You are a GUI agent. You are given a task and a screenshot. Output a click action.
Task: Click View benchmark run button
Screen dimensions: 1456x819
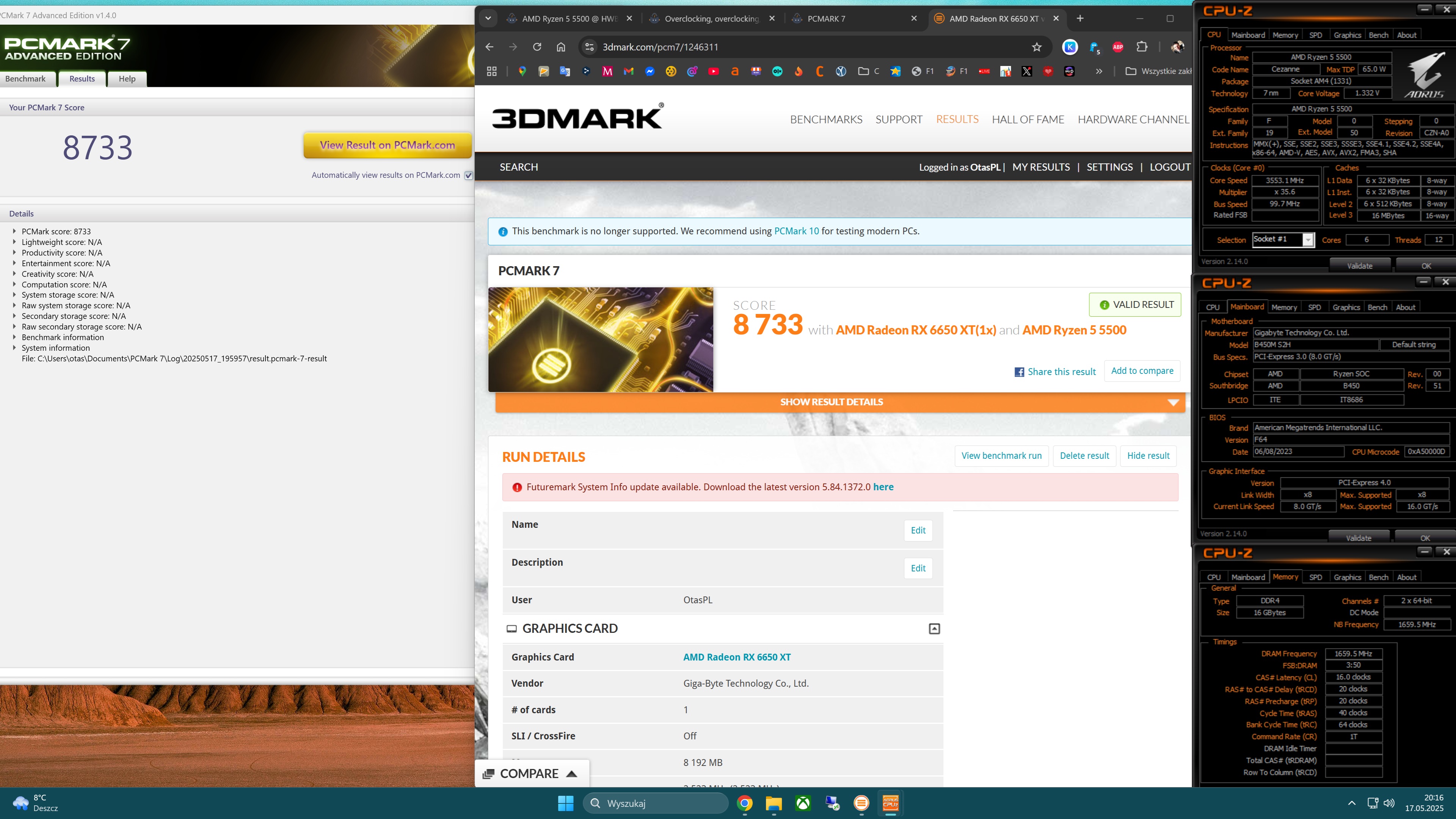[1001, 455]
